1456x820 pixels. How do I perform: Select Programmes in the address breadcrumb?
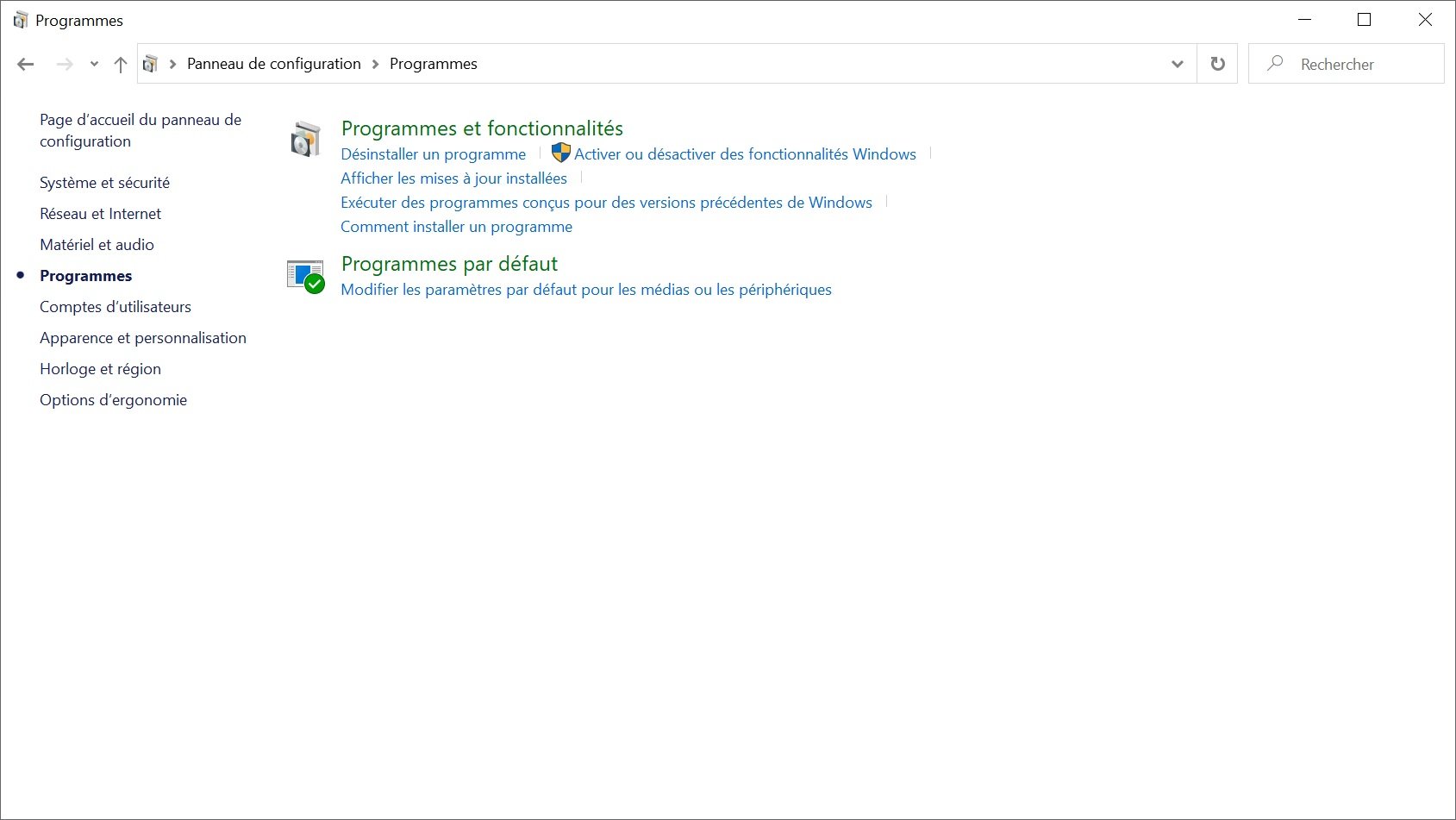coord(434,64)
